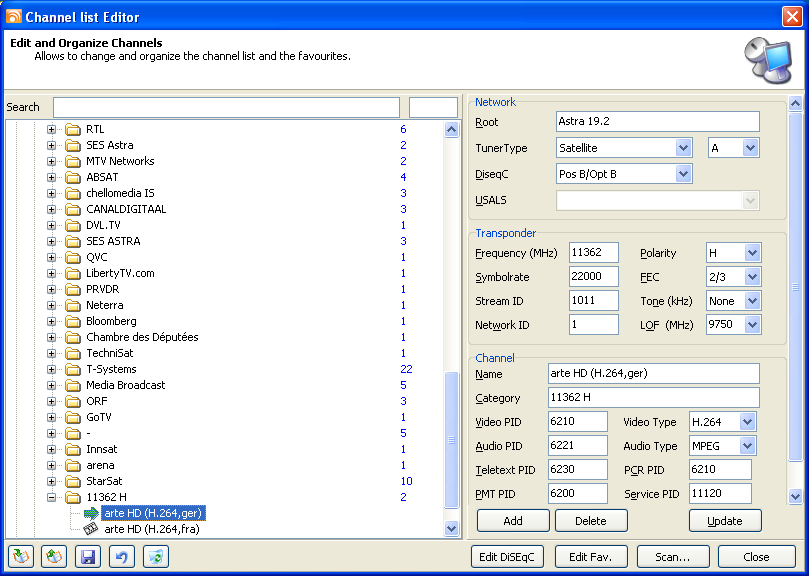This screenshot has width=809, height=576.
Task: Click the folder icon next to T-Systems
Action: coord(72,369)
